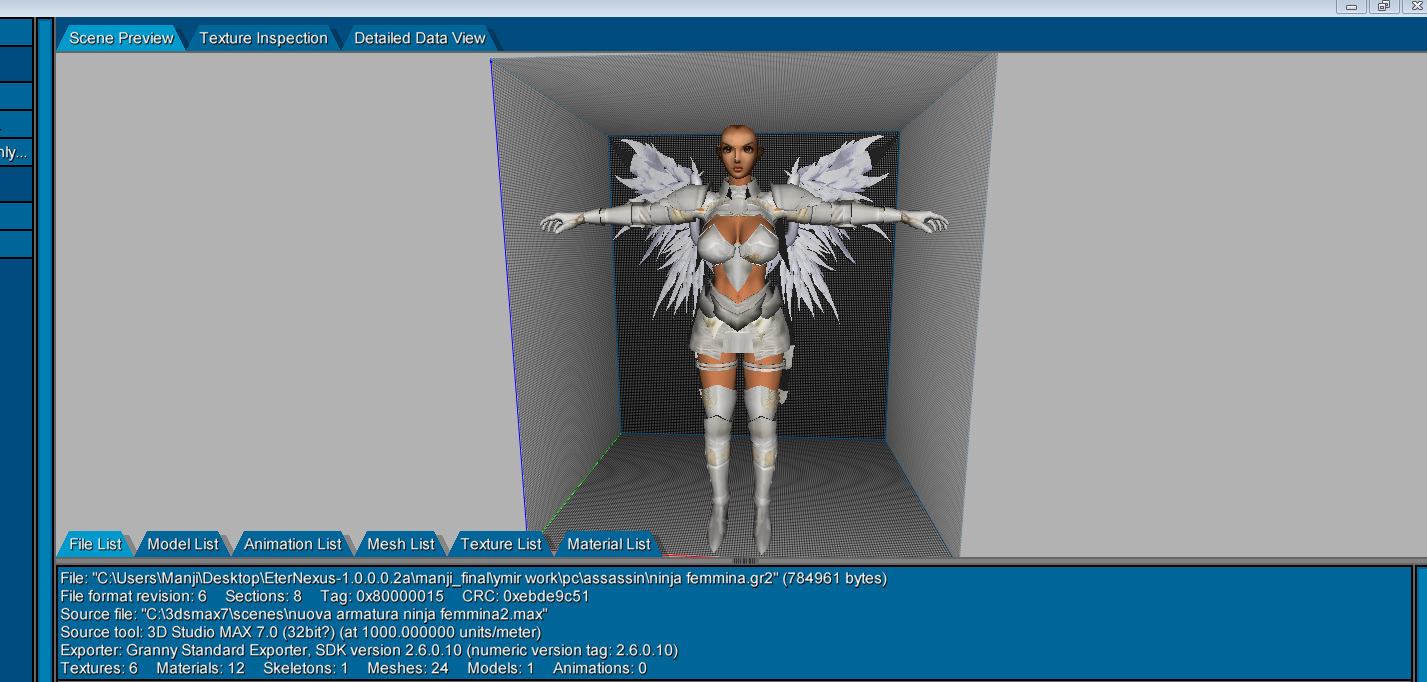This screenshot has width=1427, height=682.
Task: Open the Texture Inspection tab
Action: click(263, 38)
